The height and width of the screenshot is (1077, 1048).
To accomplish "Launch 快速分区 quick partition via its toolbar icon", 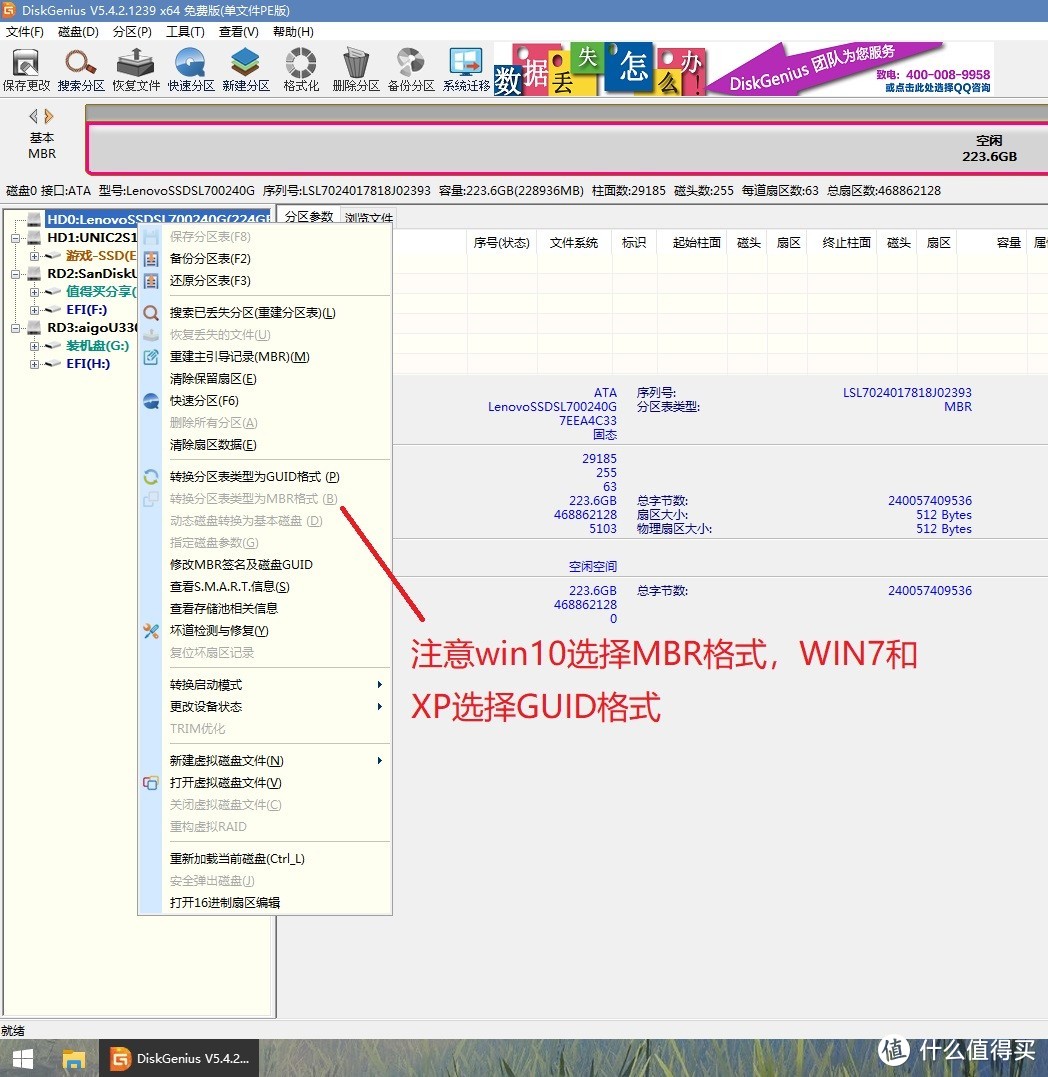I will coord(190,68).
